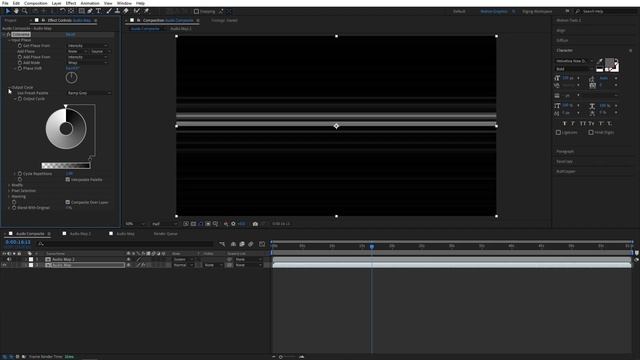Select the Clone Stamp tool
640x360 pixels.
click(117, 11)
